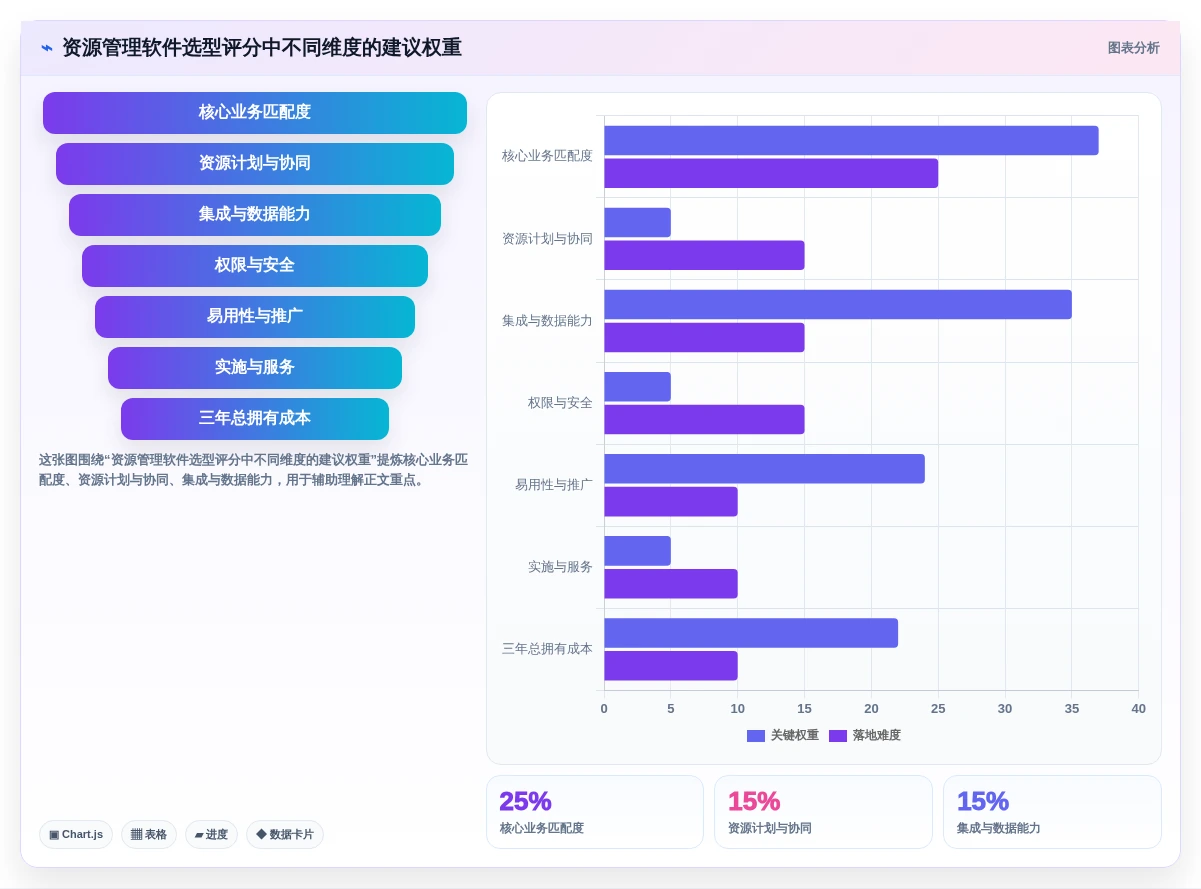Click the x-axis tick value 40
The height and width of the screenshot is (889, 1201).
tap(1138, 709)
